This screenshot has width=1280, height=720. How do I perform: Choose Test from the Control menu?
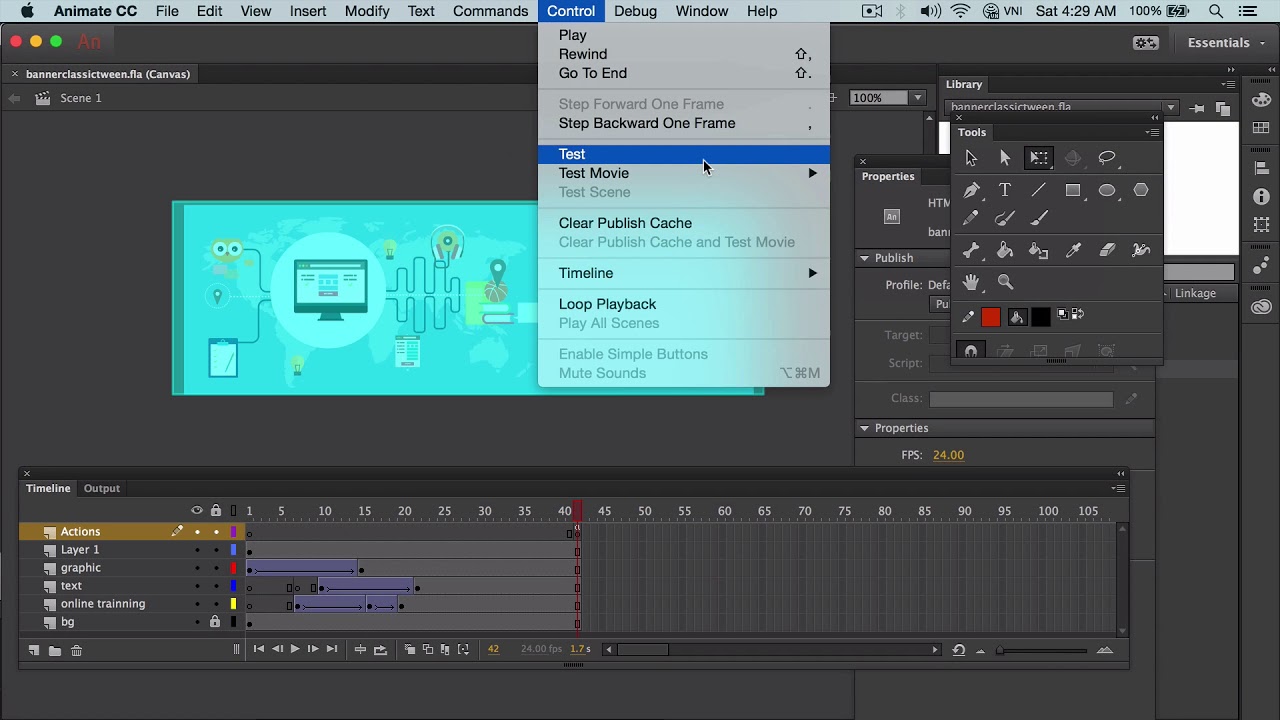(x=684, y=154)
